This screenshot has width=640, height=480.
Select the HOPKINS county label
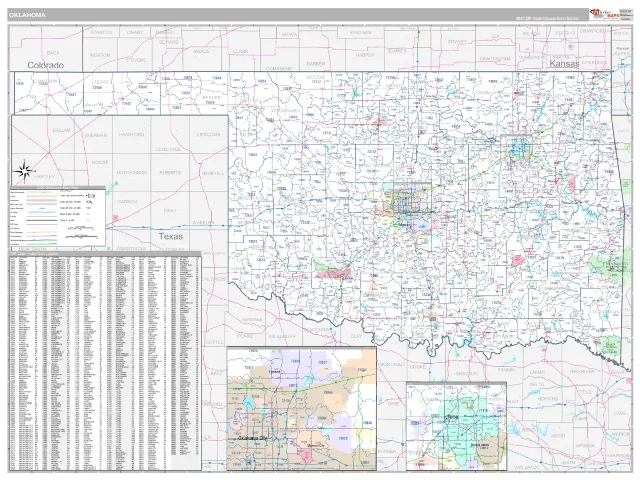coord(548,398)
